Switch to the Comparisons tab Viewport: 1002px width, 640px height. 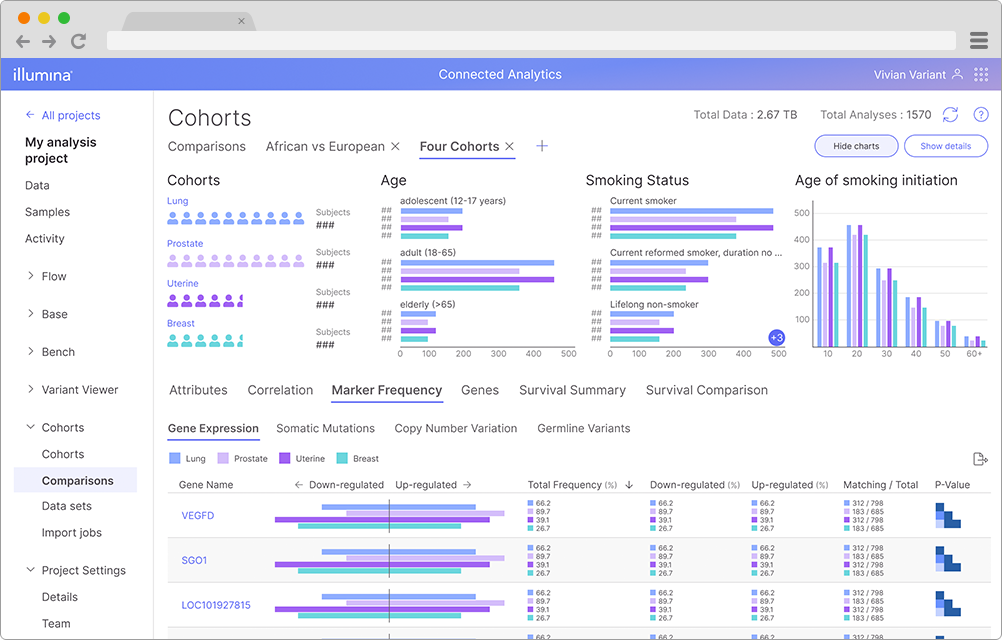pos(206,147)
